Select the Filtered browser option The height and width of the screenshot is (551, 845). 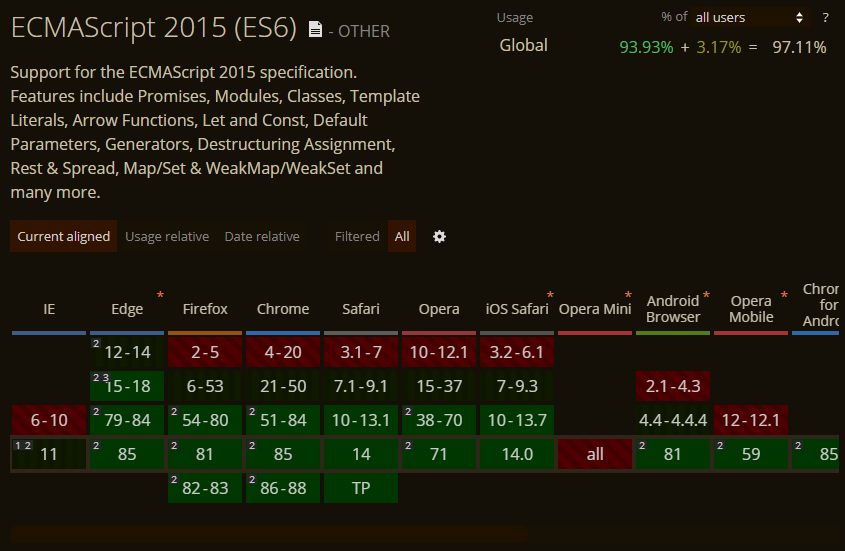(x=357, y=236)
